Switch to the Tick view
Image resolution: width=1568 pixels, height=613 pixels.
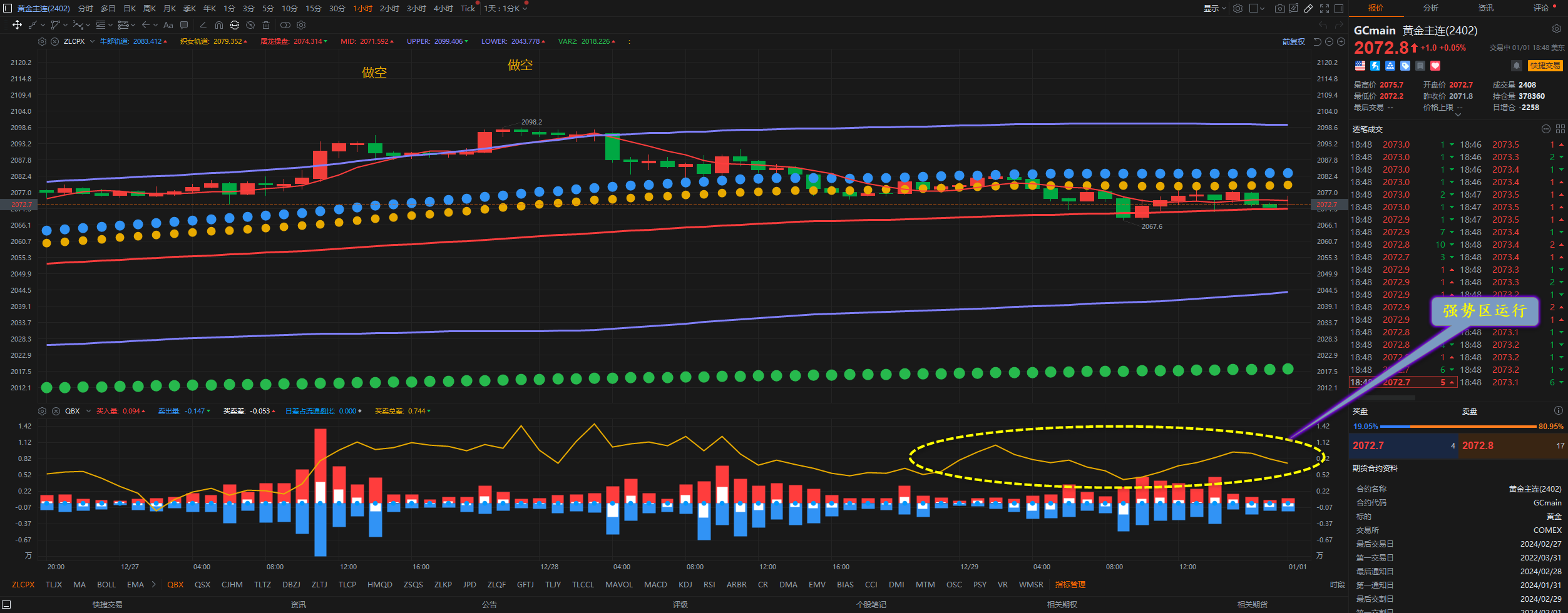coord(468,8)
